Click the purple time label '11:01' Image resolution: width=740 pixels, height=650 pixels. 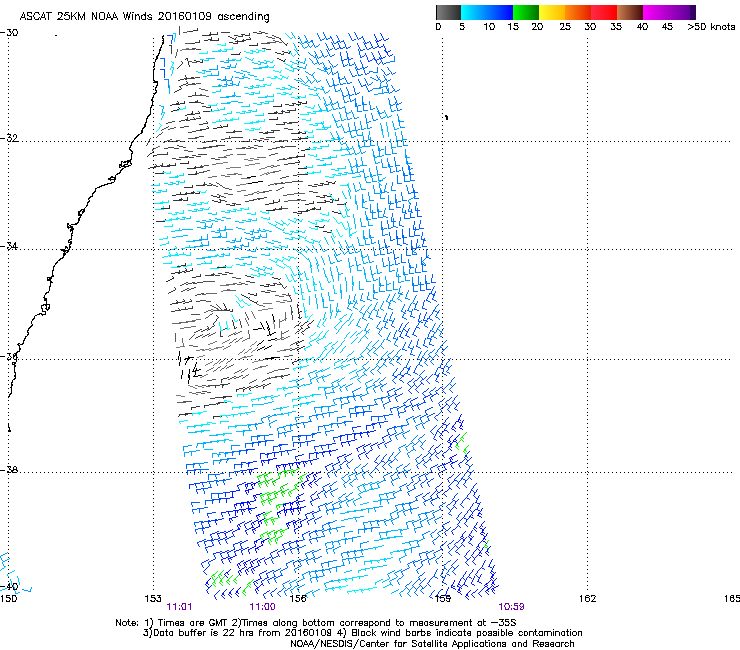click(x=179, y=607)
